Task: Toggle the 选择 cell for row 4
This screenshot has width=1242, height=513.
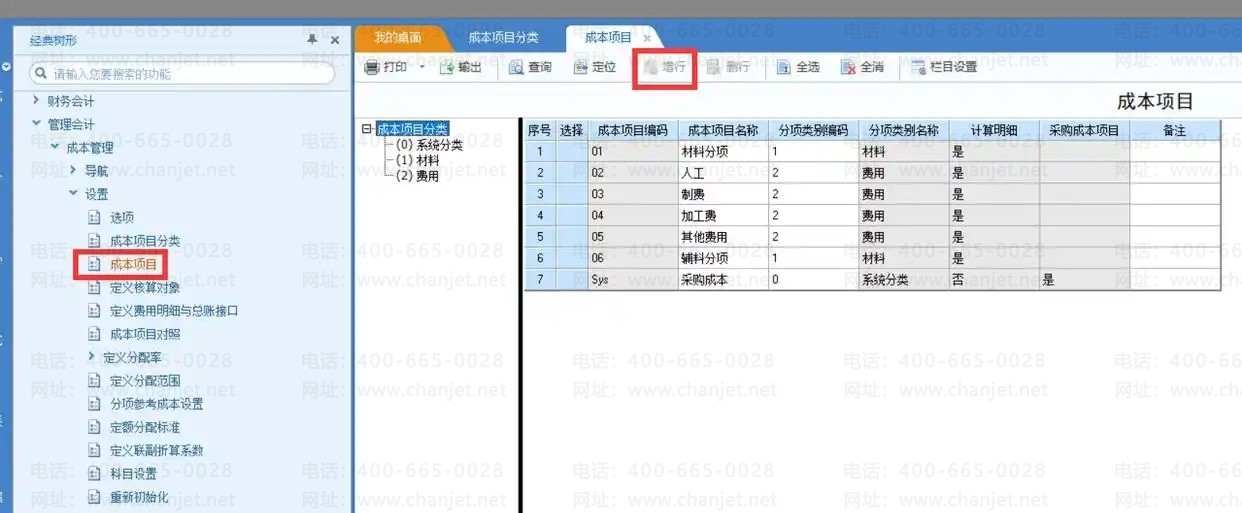Action: (571, 215)
